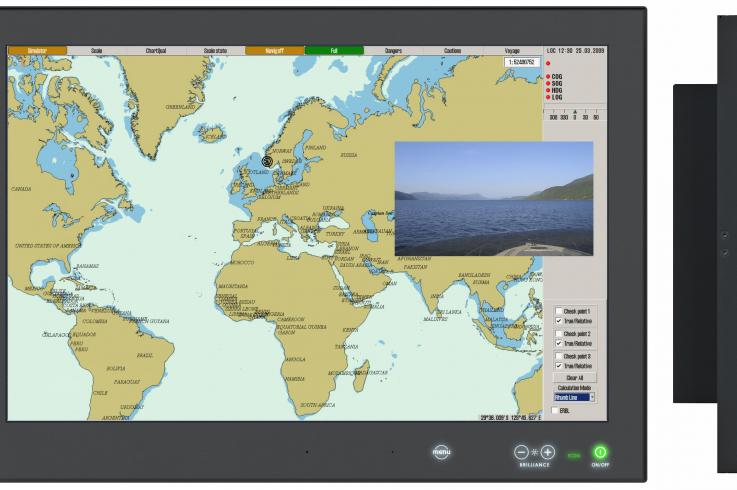Toggle True/Relative under Check point 2
The width and height of the screenshot is (737, 490).
[558, 343]
